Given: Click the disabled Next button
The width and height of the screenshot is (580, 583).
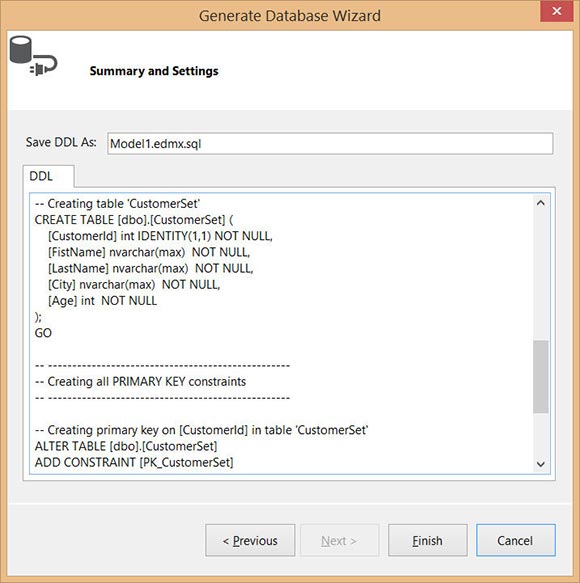Looking at the screenshot, I should [339, 540].
